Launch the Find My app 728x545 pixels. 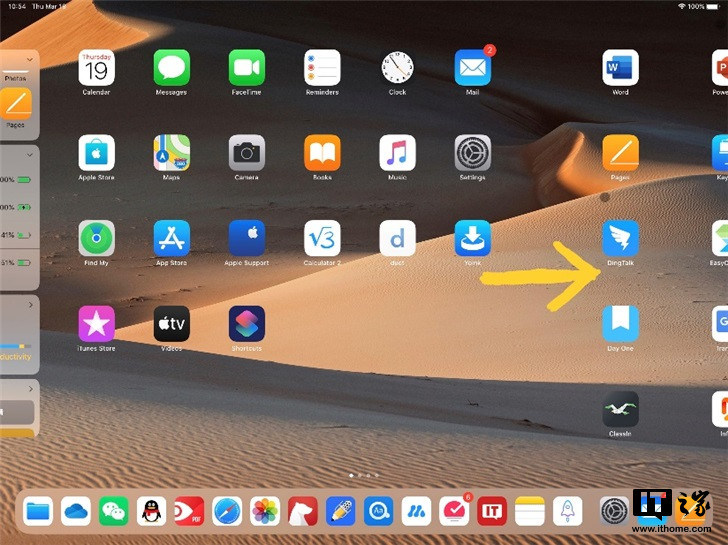[96, 238]
